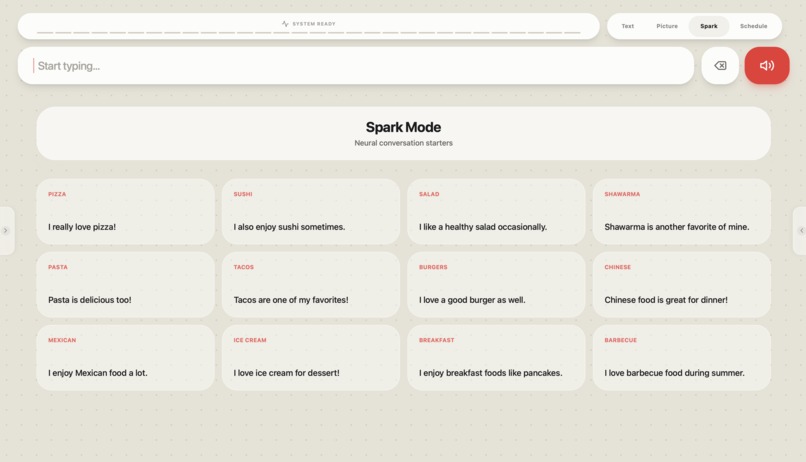This screenshot has height=462, width=806.
Task: Pick the Tacos phrase card
Action: pos(311,285)
